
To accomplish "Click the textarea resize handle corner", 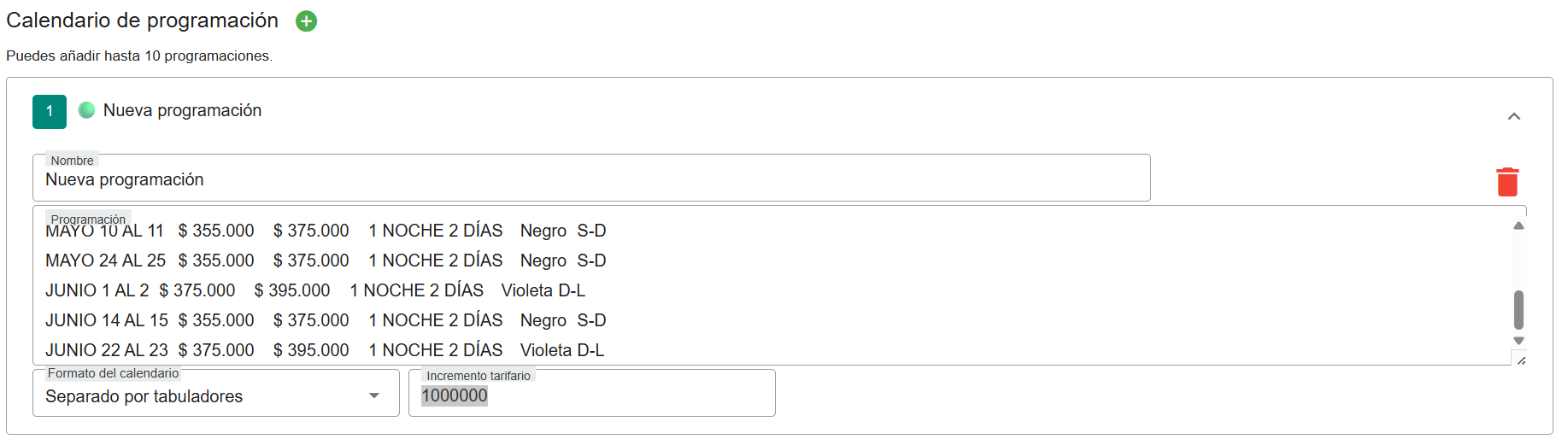I will (x=1520, y=360).
